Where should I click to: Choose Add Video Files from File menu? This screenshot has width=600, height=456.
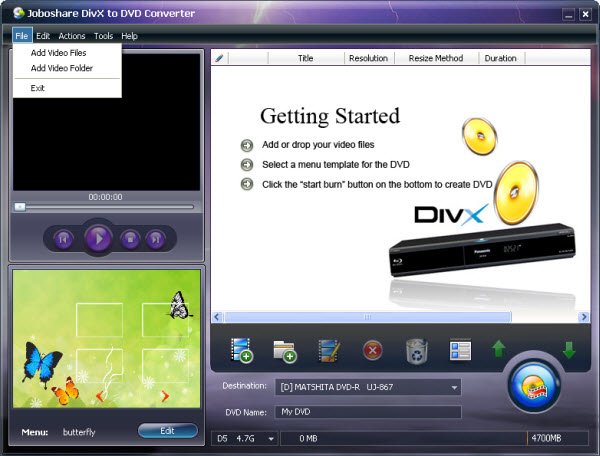coord(67,53)
